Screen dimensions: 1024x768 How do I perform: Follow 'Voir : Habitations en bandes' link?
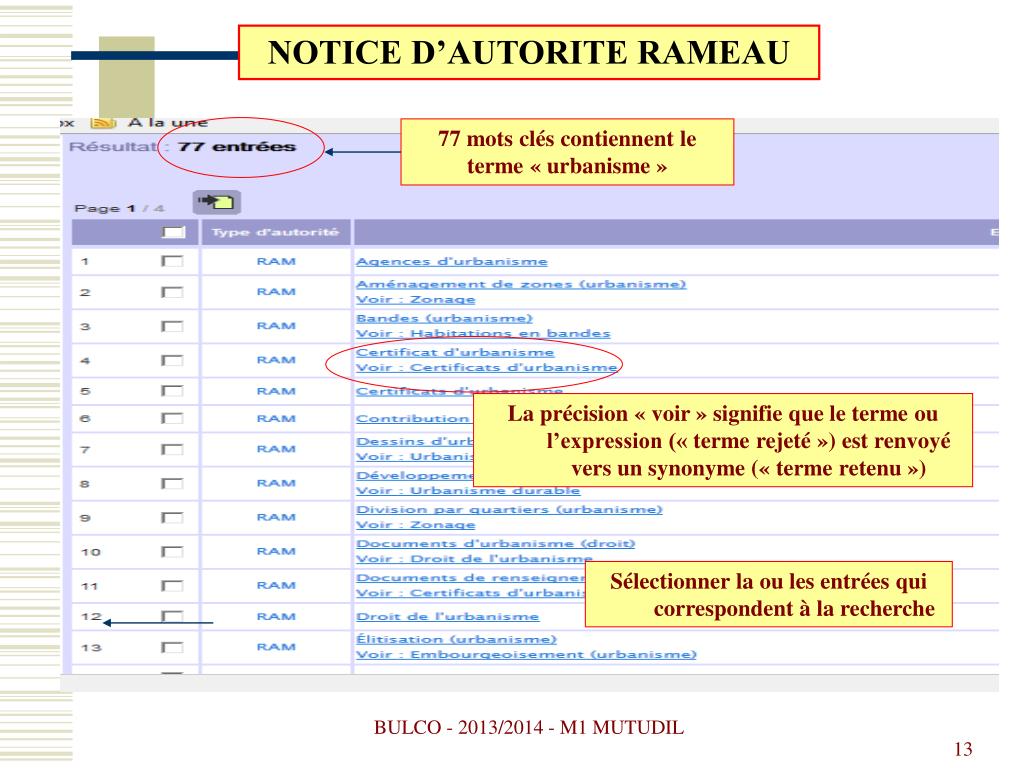point(483,333)
